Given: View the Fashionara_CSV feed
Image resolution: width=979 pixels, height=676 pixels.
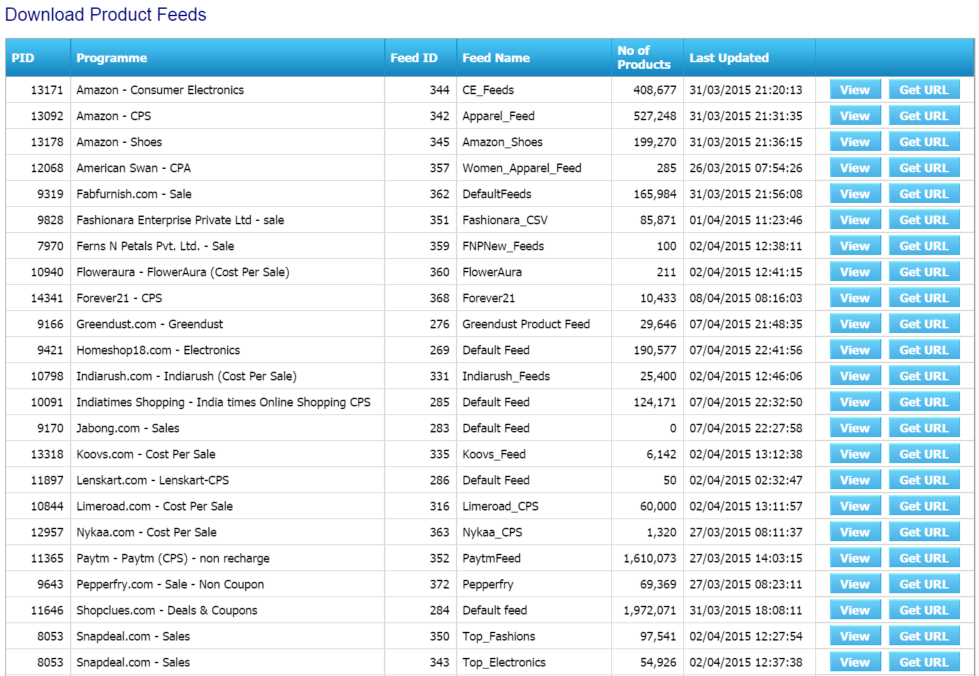Looking at the screenshot, I should [854, 220].
